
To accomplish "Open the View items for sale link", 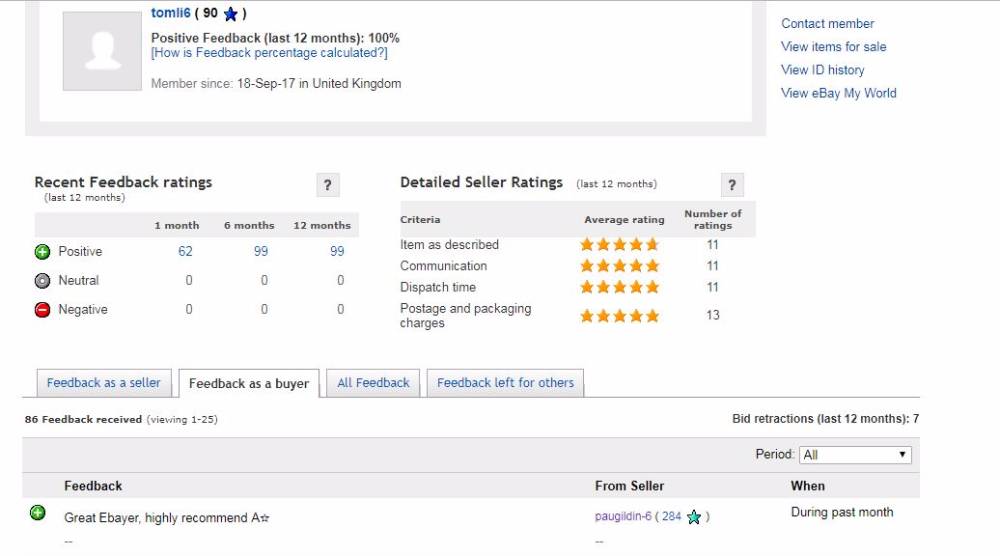I will click(833, 47).
